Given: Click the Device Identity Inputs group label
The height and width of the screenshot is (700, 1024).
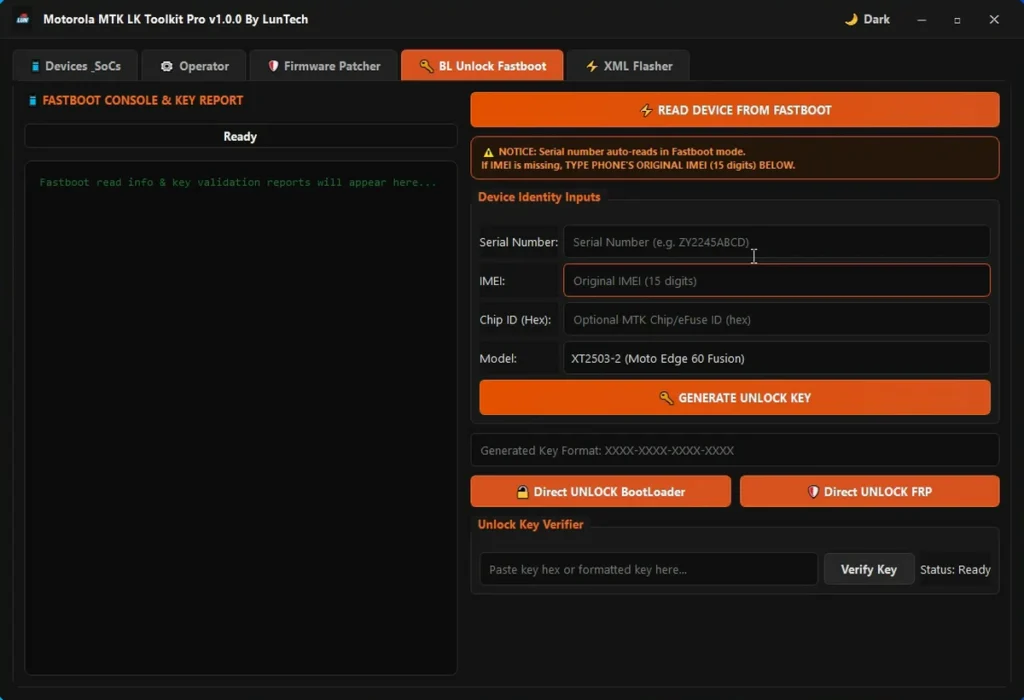Looking at the screenshot, I should pyautogui.click(x=539, y=197).
